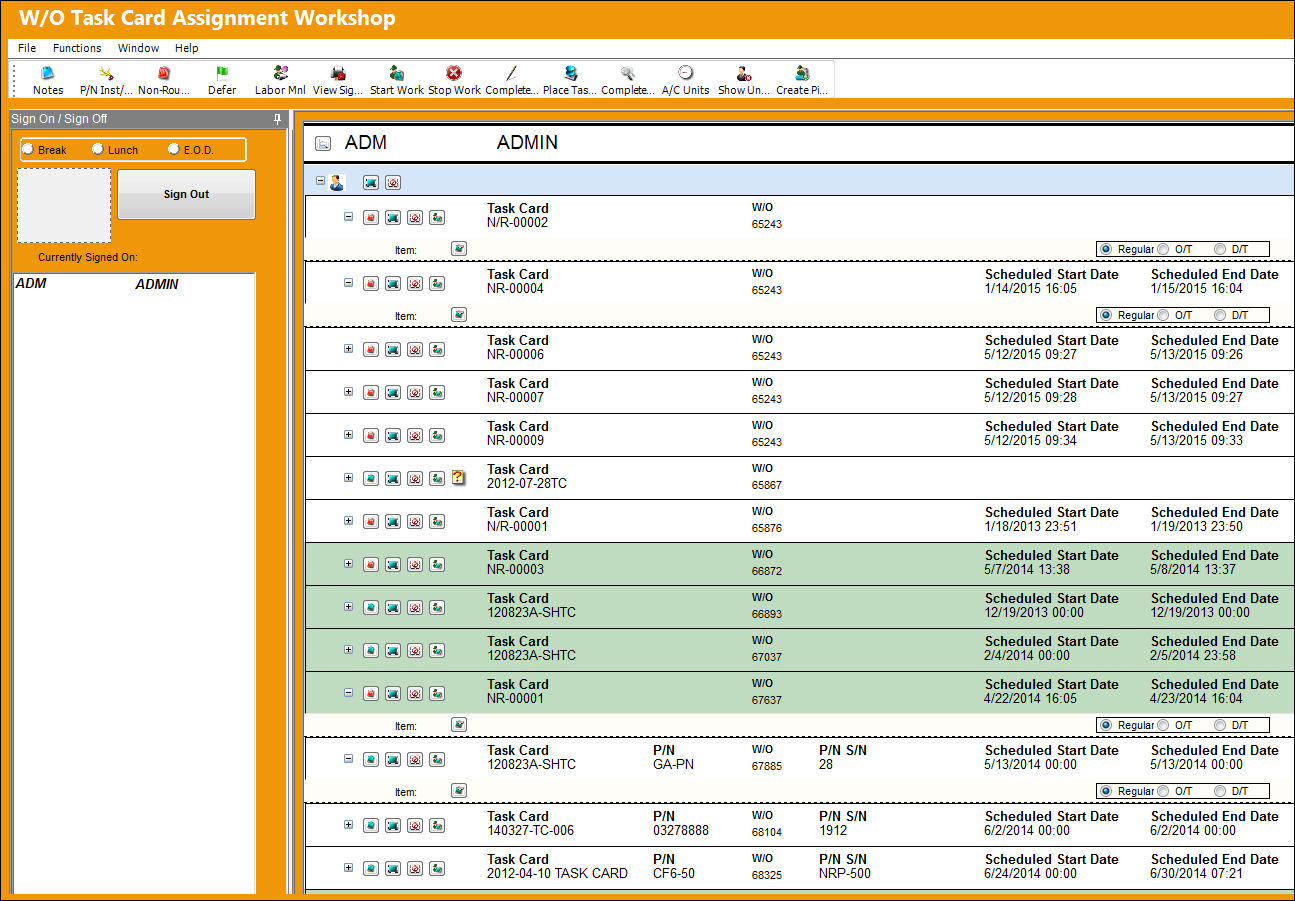Open the P/N Inst toolbar item
This screenshot has height=901, width=1295.
(x=106, y=80)
